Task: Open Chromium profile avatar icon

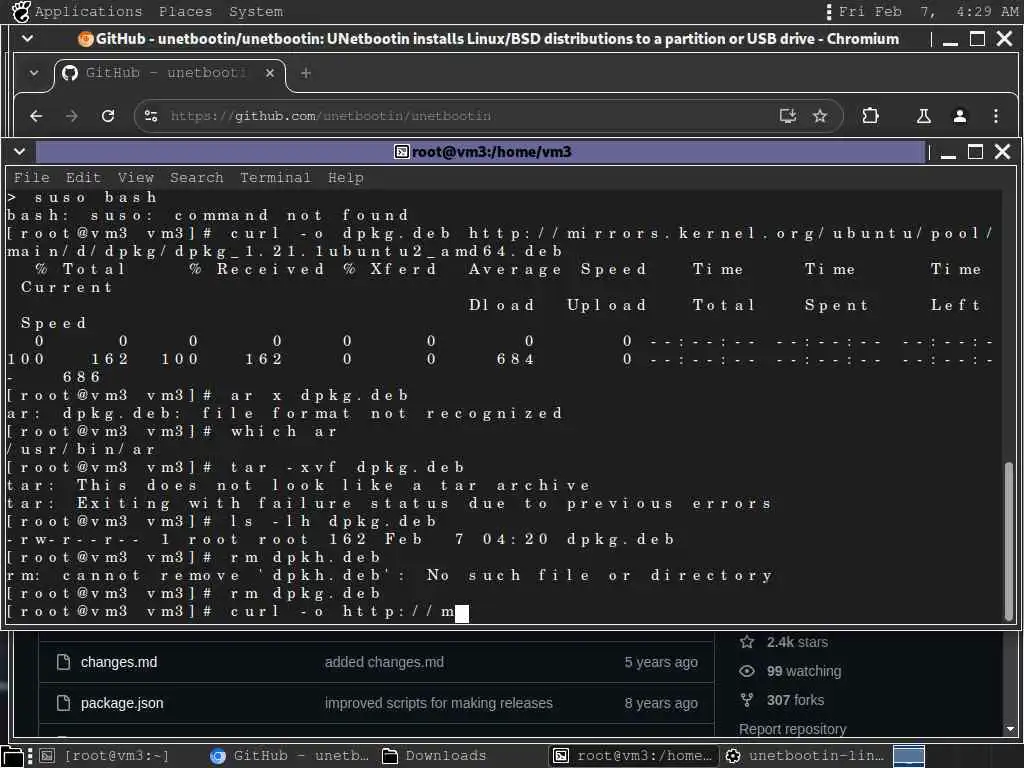Action: [959, 116]
